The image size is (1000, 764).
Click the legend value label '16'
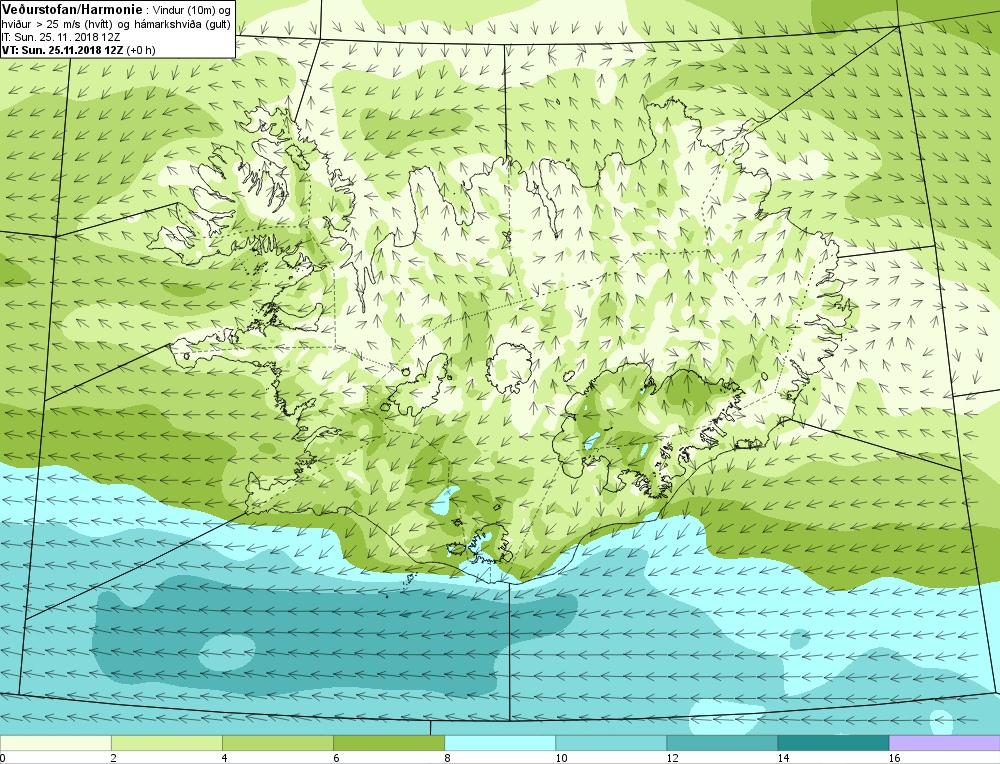click(x=894, y=758)
